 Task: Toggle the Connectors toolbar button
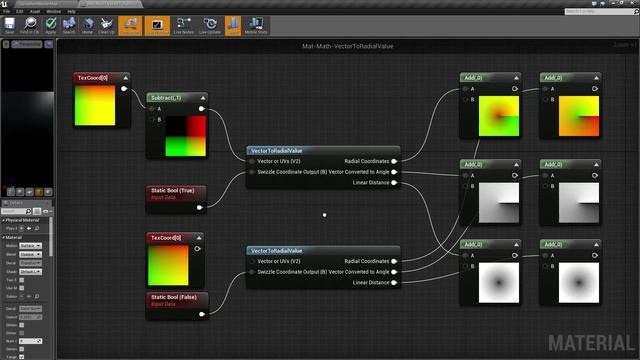(x=130, y=26)
